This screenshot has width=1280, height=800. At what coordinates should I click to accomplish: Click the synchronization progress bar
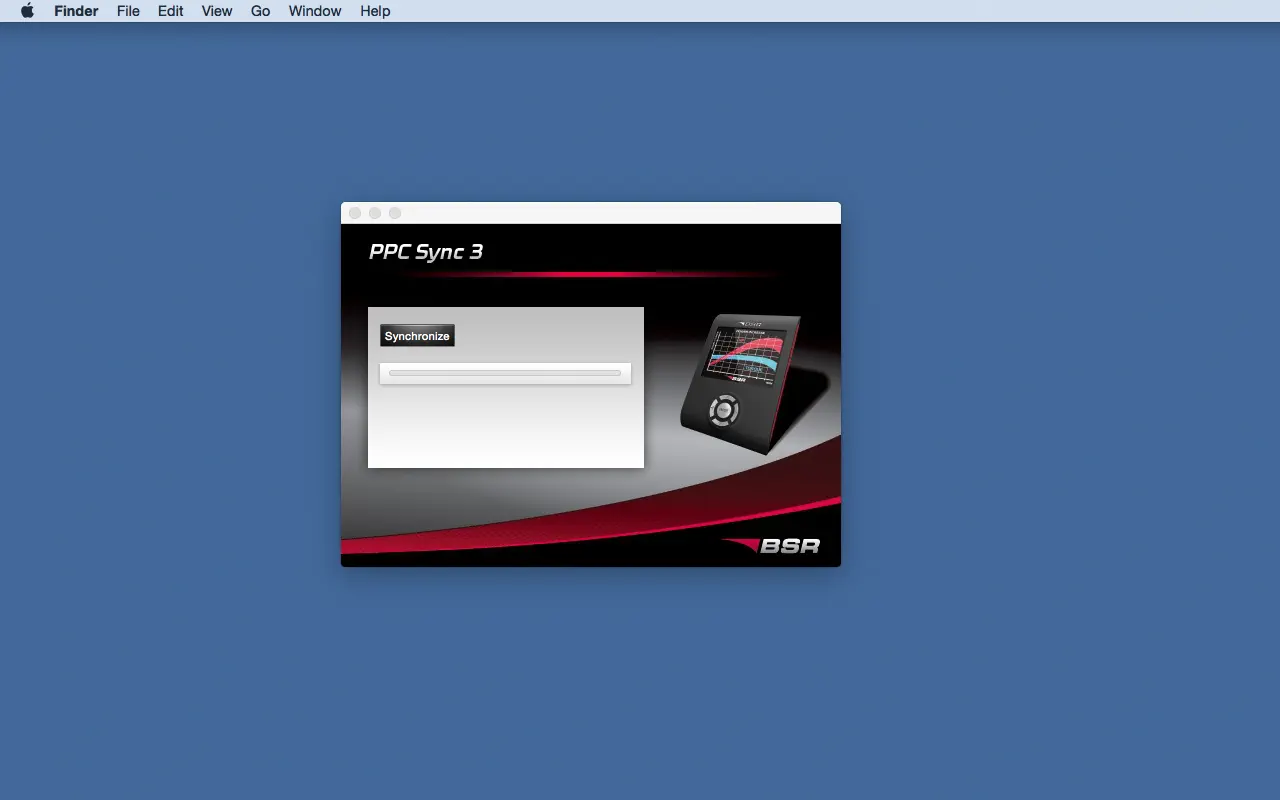[x=505, y=373]
